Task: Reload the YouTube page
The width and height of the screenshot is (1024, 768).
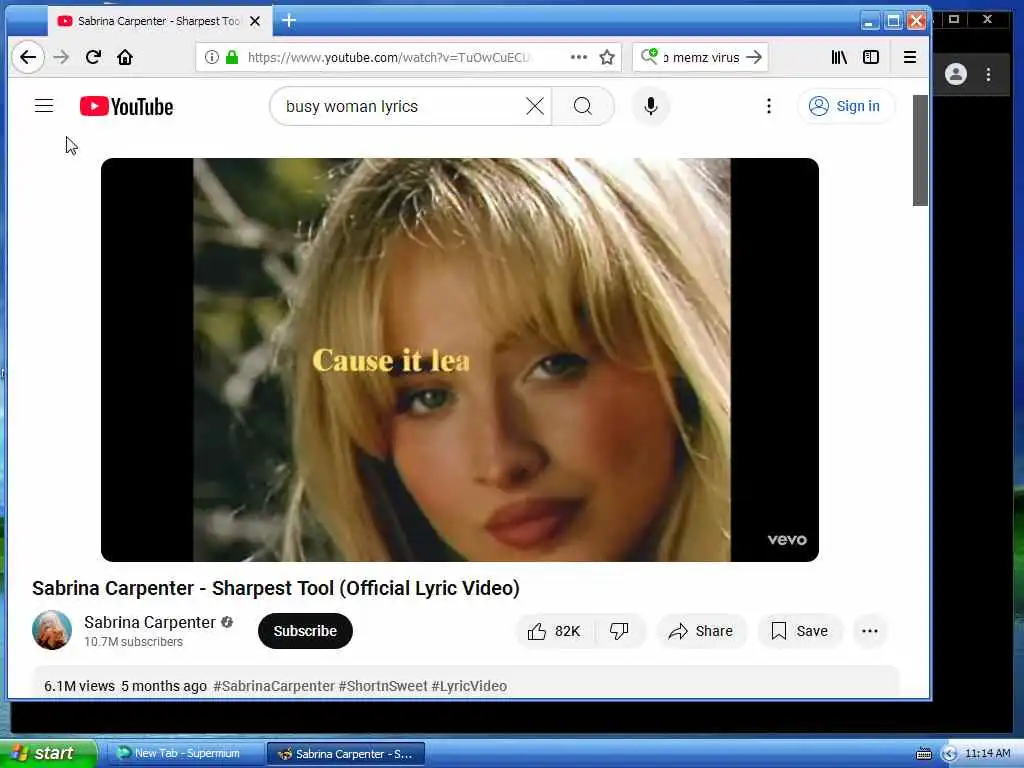Action: 93,57
